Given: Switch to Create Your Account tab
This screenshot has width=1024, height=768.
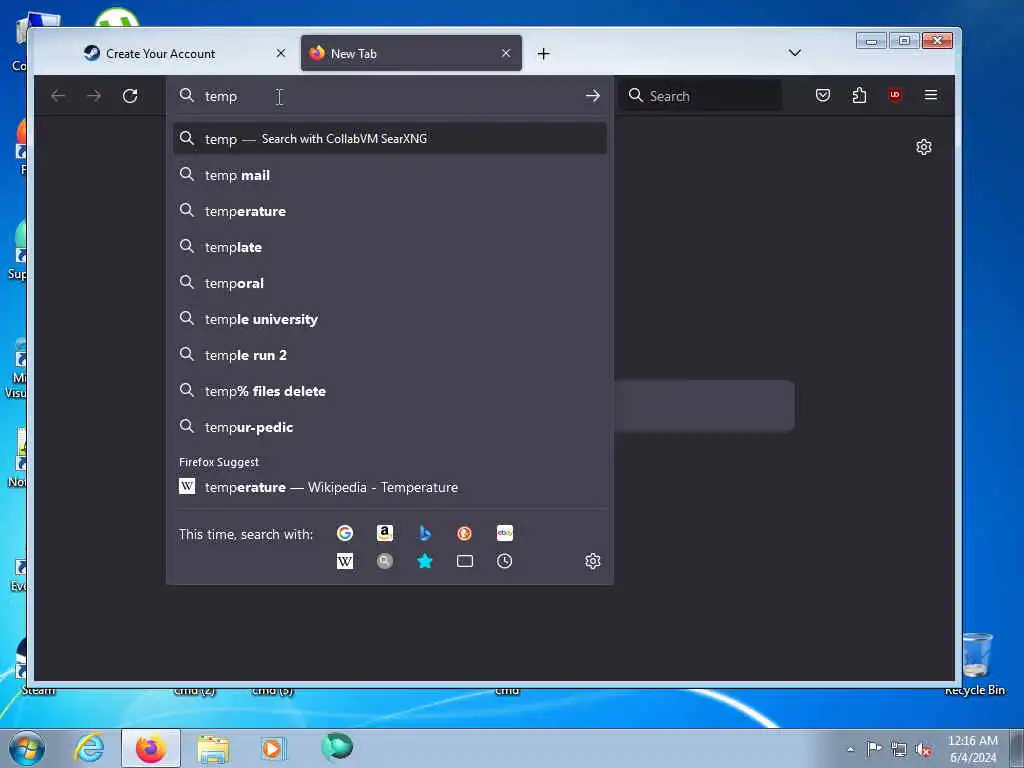Looking at the screenshot, I should coord(185,54).
